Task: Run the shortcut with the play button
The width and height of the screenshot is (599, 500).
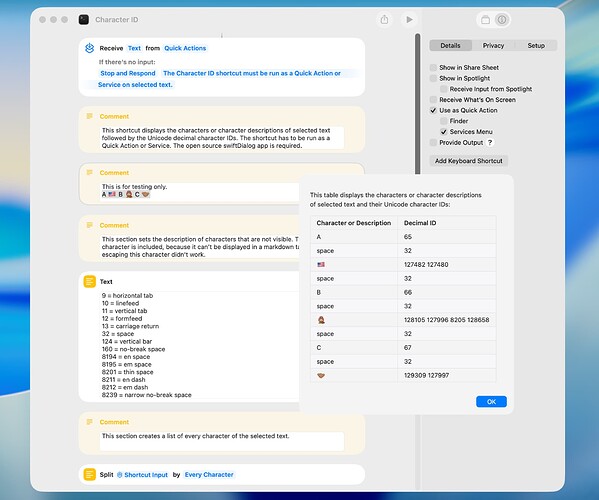Action: [x=409, y=19]
